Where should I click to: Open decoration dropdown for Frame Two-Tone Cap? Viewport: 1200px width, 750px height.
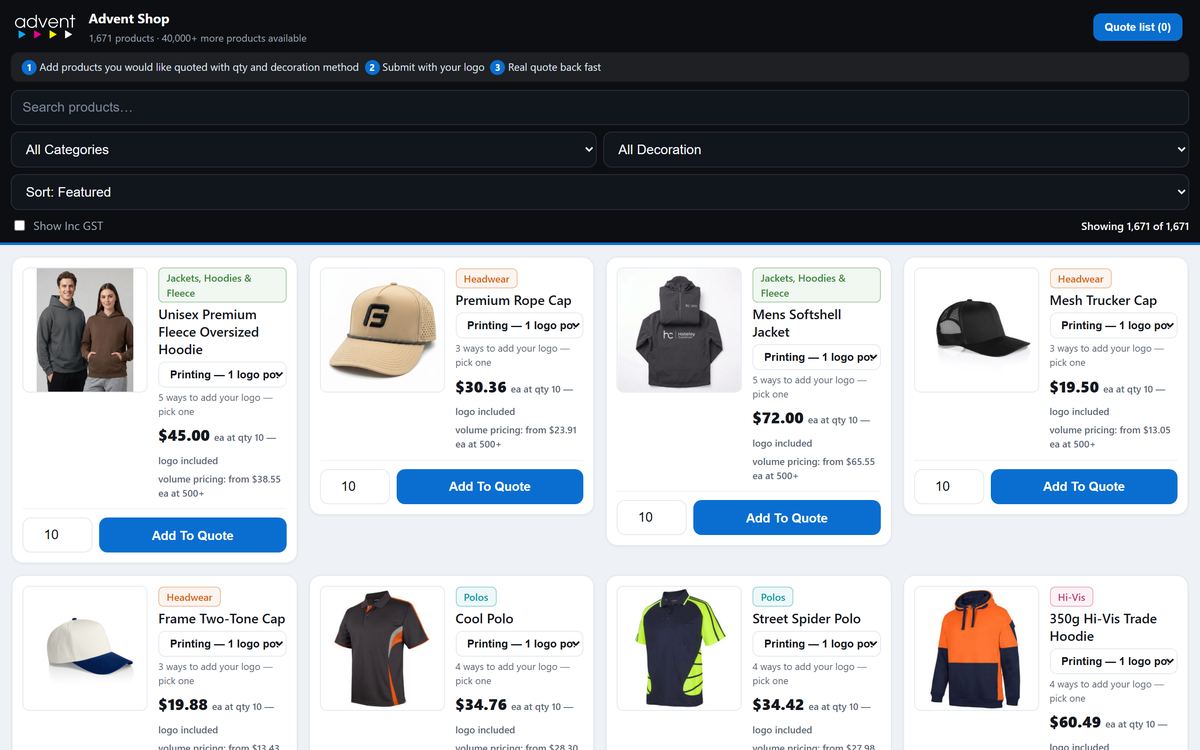click(222, 644)
